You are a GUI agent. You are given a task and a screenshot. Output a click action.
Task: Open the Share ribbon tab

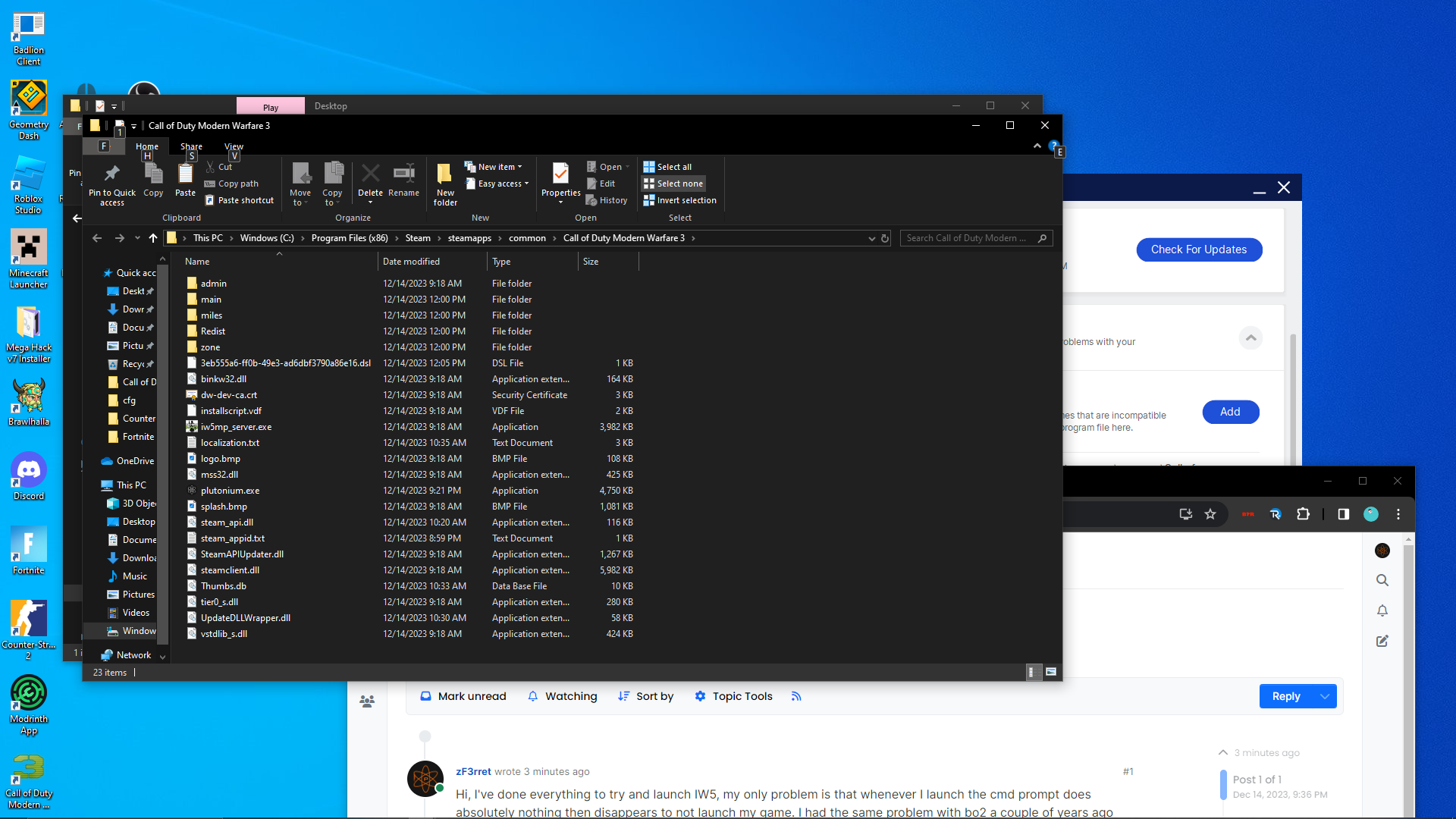coord(191,146)
